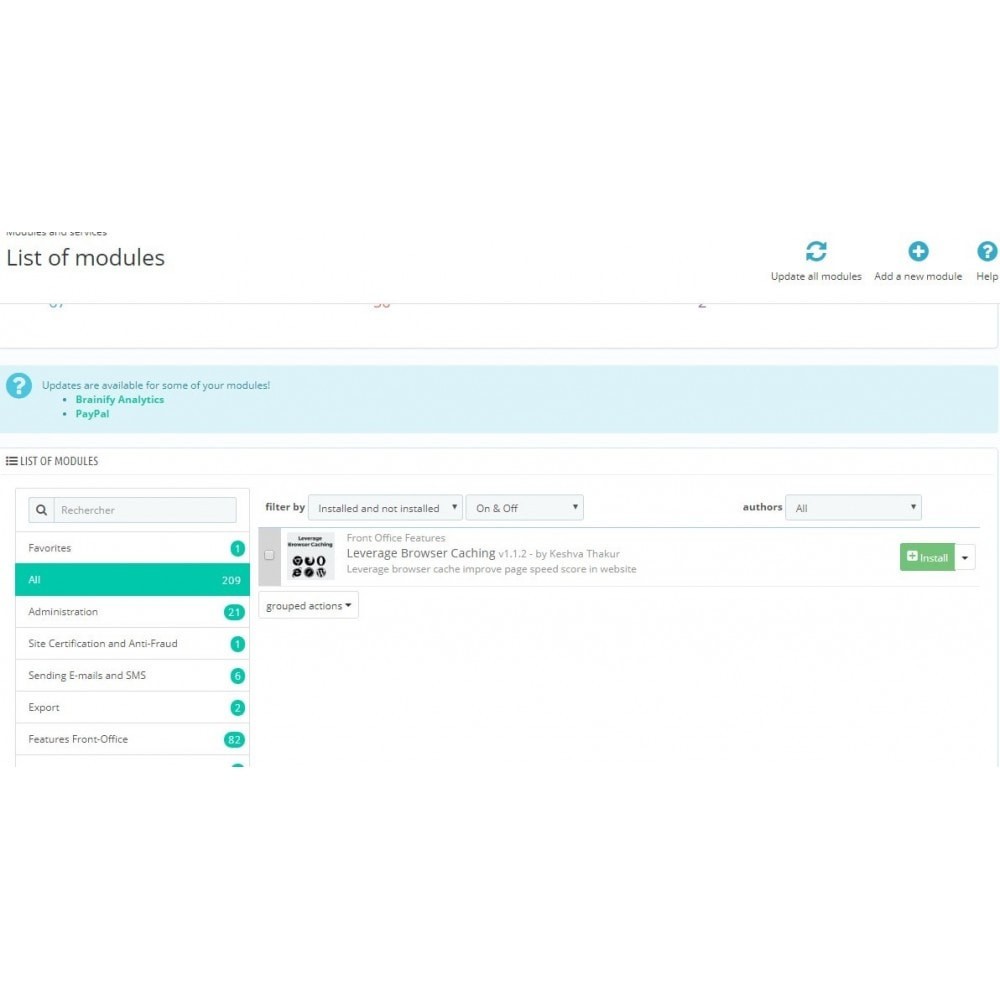This screenshot has width=1000, height=1000.
Task: Open the Brainify Analytics update link
Action: point(120,400)
